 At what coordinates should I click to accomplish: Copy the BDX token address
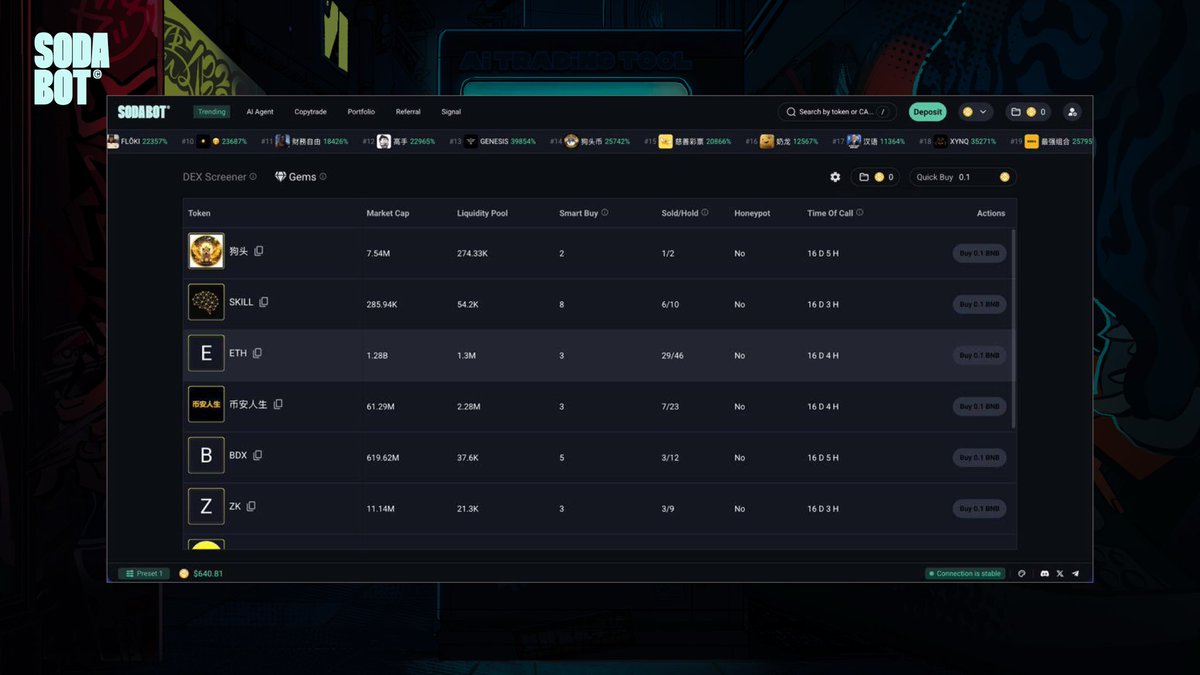coord(257,455)
